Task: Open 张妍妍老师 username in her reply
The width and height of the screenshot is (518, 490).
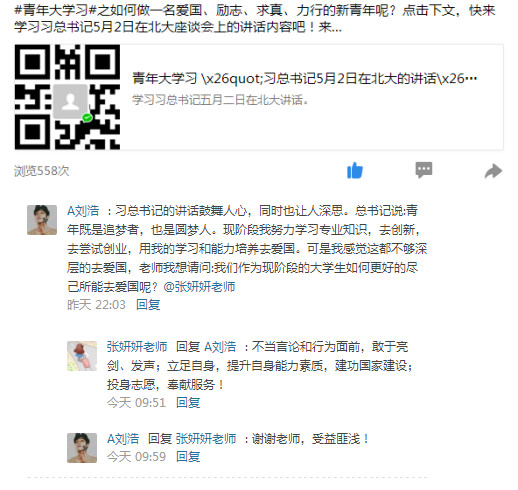Action: (x=137, y=347)
